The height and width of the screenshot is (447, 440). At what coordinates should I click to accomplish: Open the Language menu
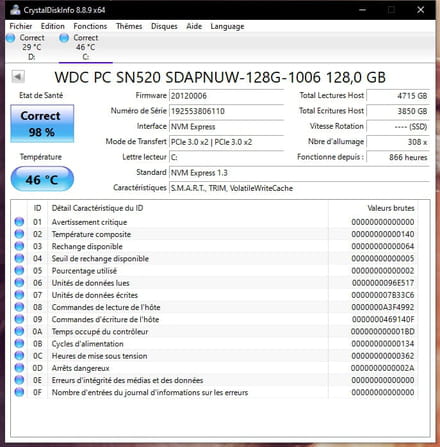coord(227,26)
